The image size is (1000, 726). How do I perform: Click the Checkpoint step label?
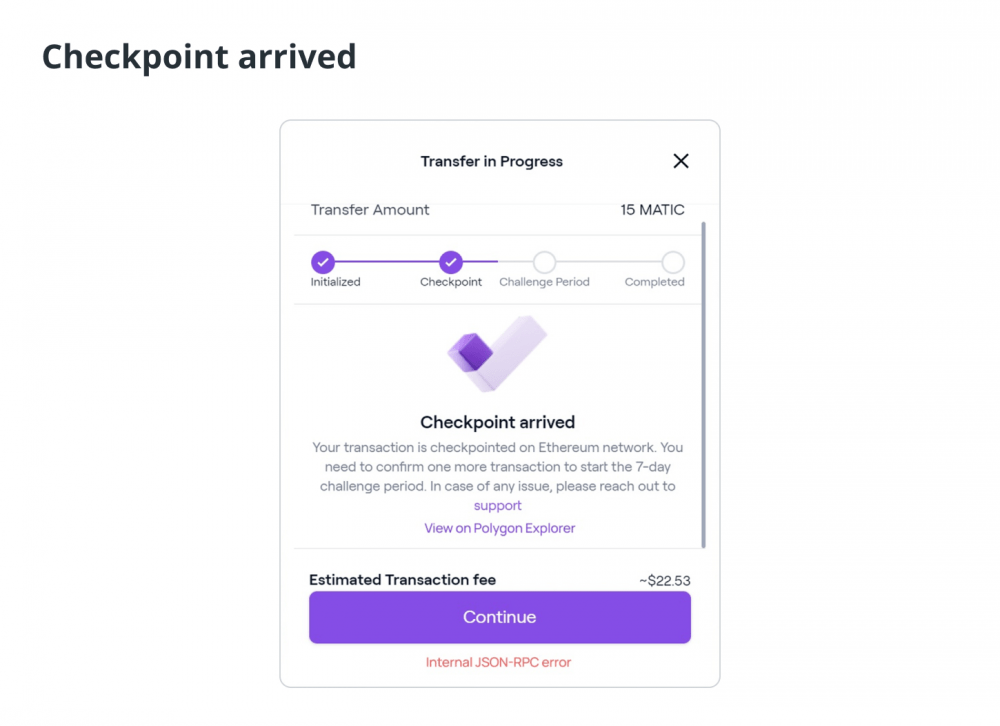tap(451, 282)
